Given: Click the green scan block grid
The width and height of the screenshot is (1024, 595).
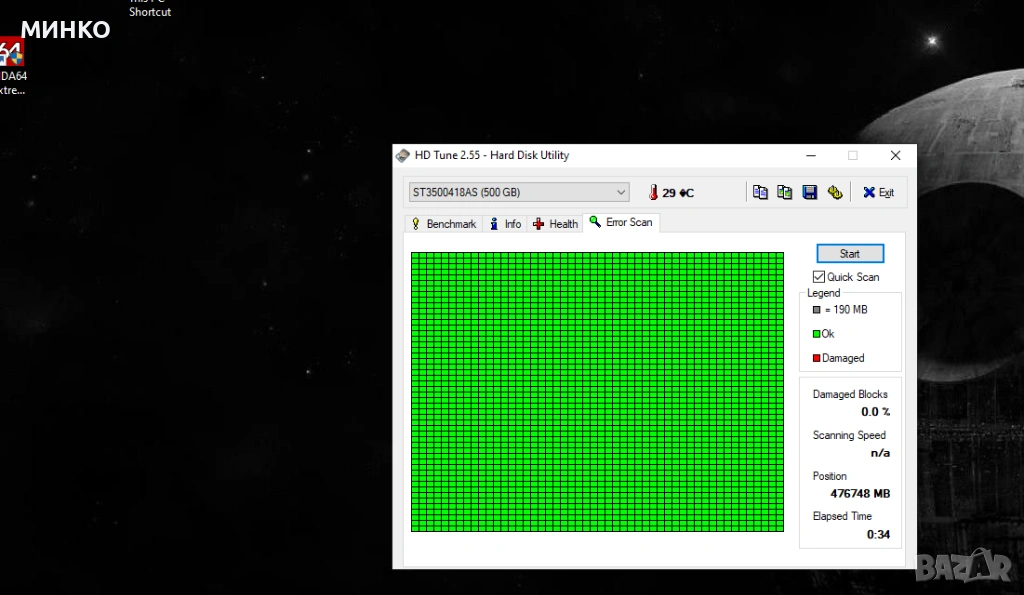Looking at the screenshot, I should tap(597, 392).
